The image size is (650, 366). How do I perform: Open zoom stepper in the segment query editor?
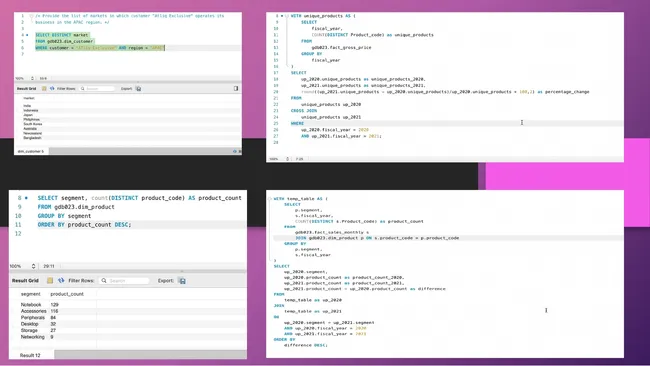click(x=33, y=266)
